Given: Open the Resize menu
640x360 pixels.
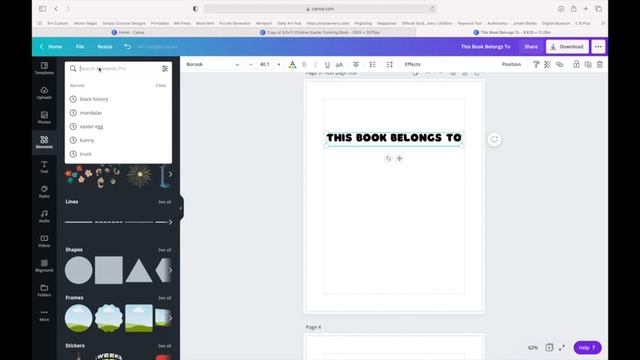Looking at the screenshot, I should click(105, 47).
